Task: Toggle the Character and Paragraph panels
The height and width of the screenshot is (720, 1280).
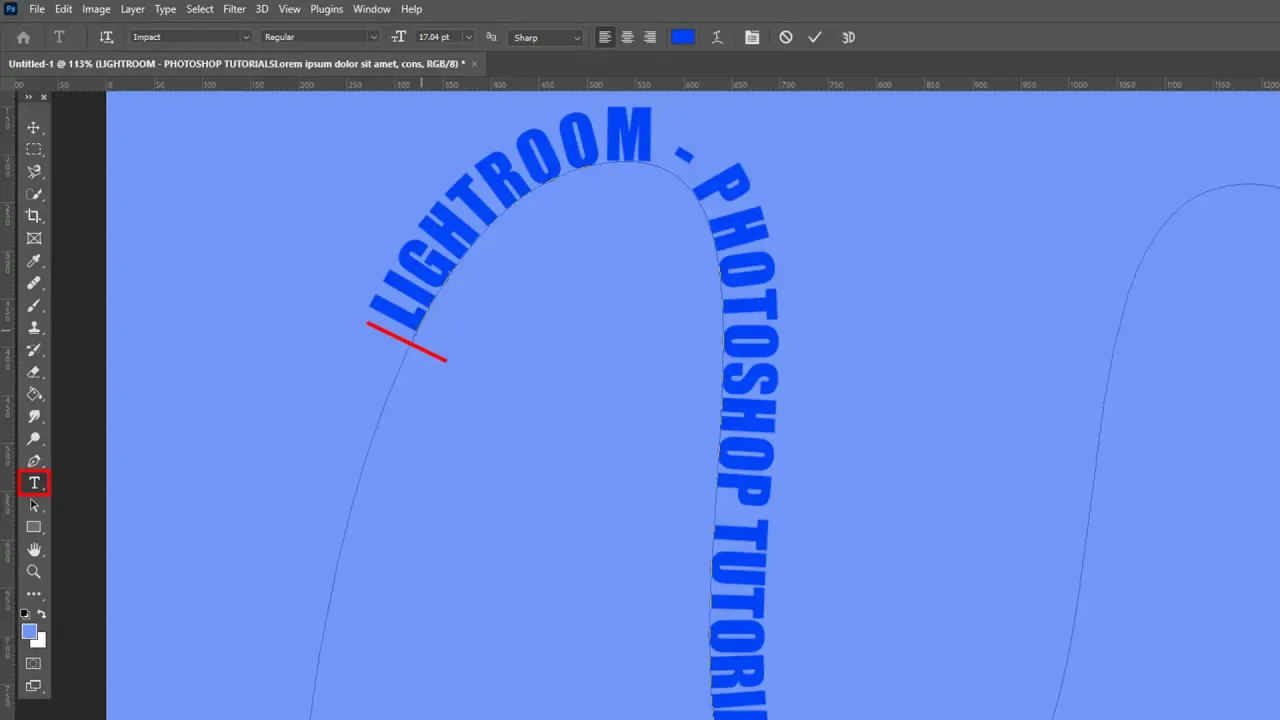Action: coord(752,37)
